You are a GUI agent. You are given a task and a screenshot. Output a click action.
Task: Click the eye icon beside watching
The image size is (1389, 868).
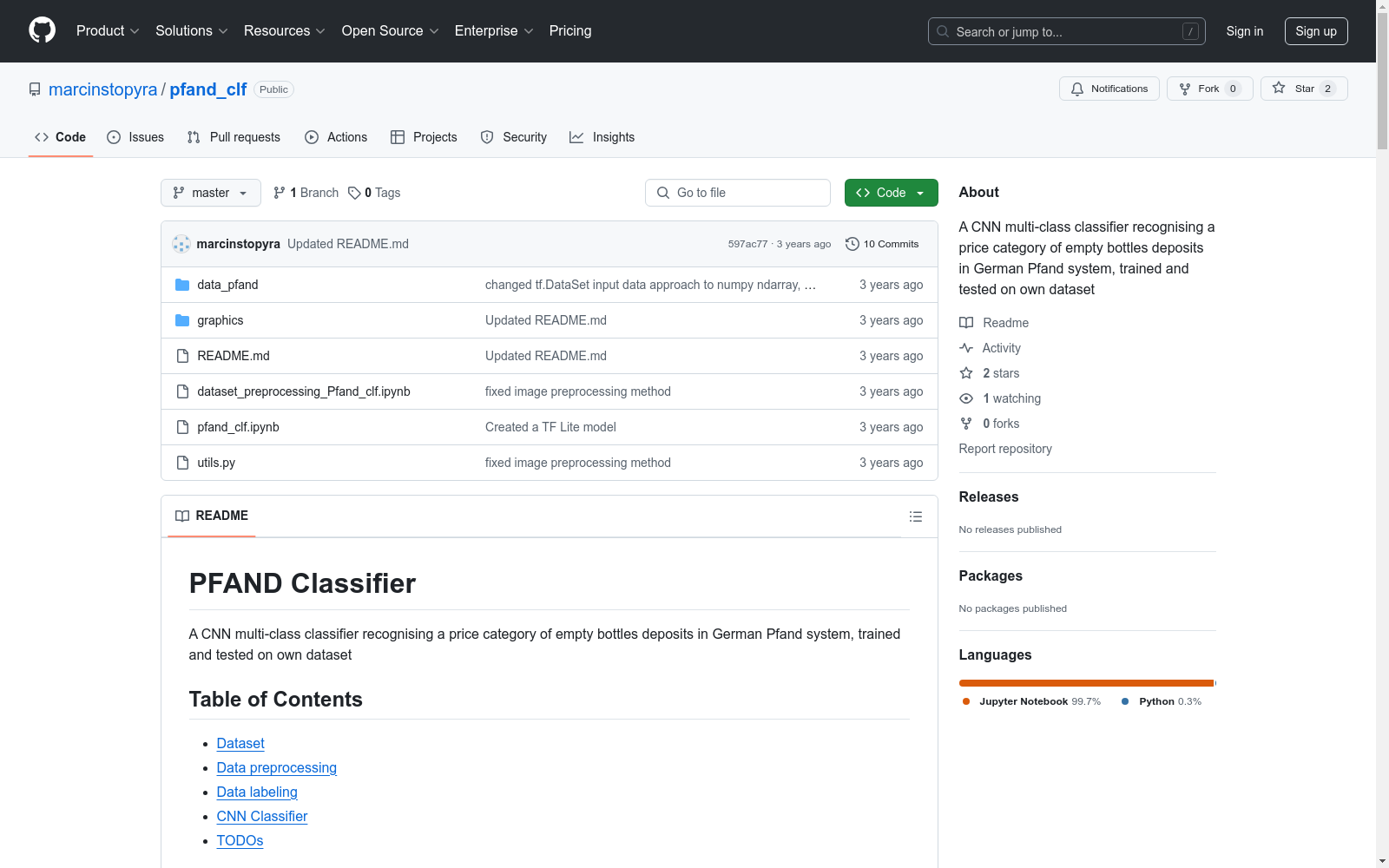(x=966, y=398)
